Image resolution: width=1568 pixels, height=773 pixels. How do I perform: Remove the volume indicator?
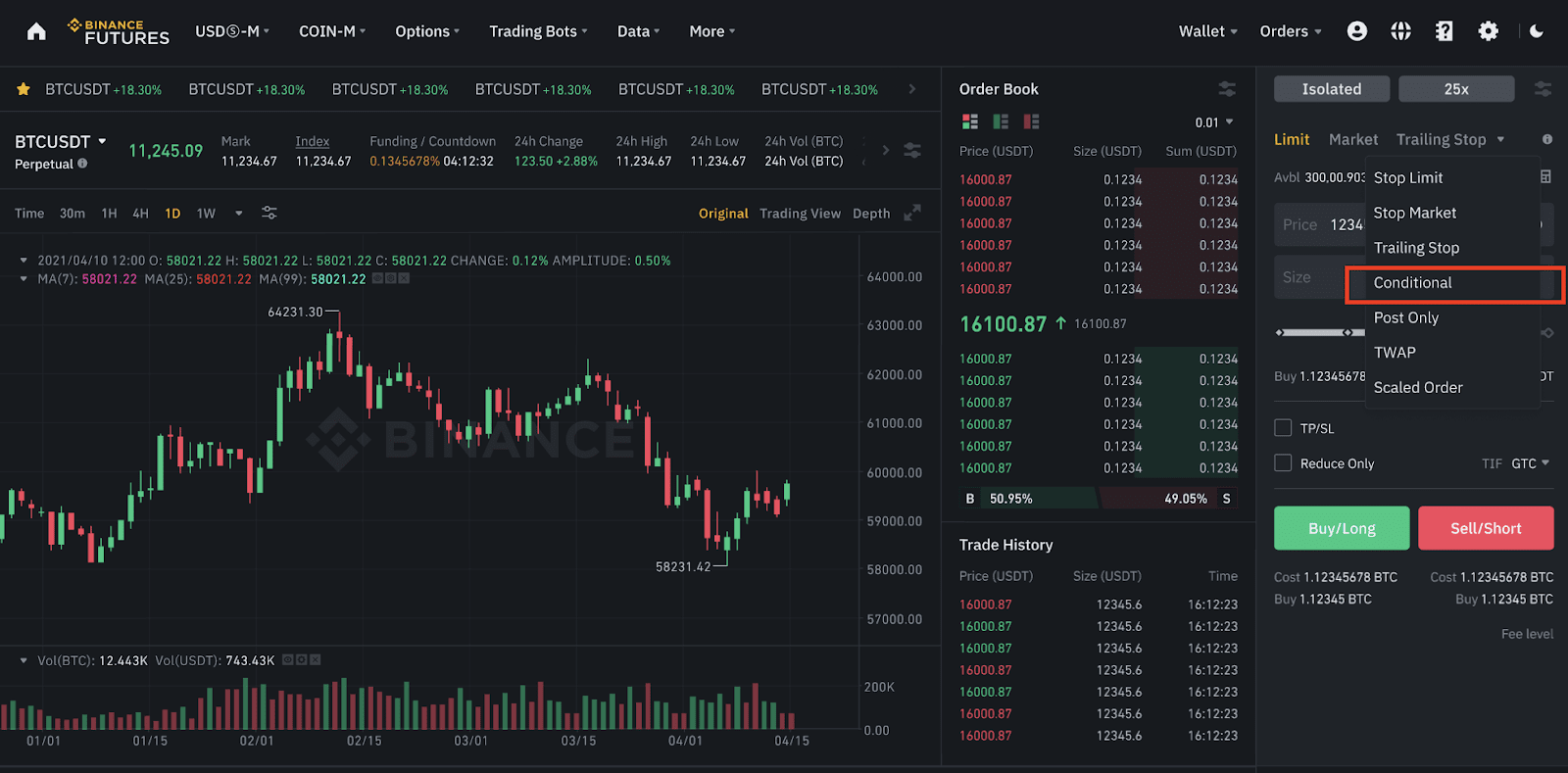pos(316,660)
